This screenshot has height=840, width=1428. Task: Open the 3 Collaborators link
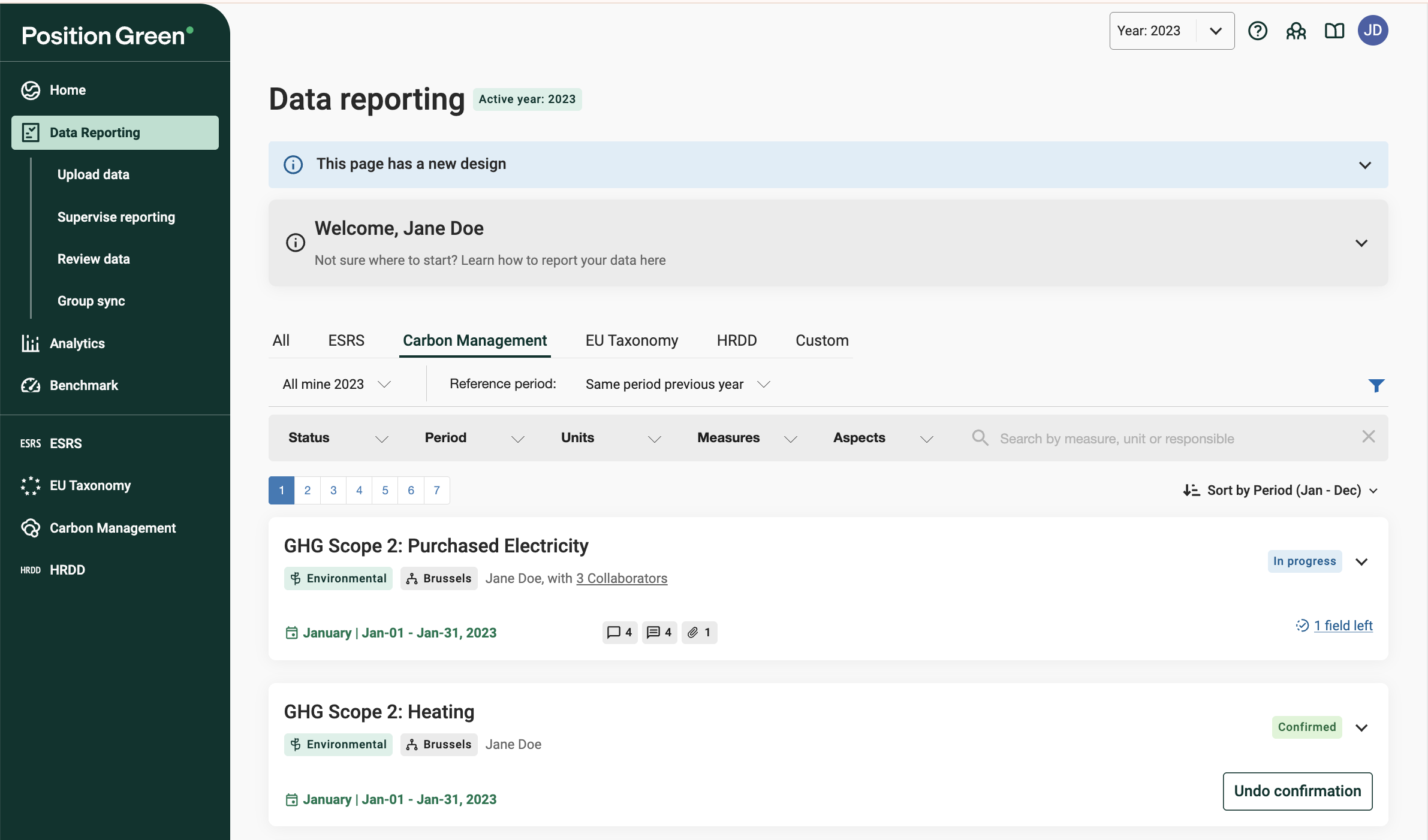pos(621,578)
